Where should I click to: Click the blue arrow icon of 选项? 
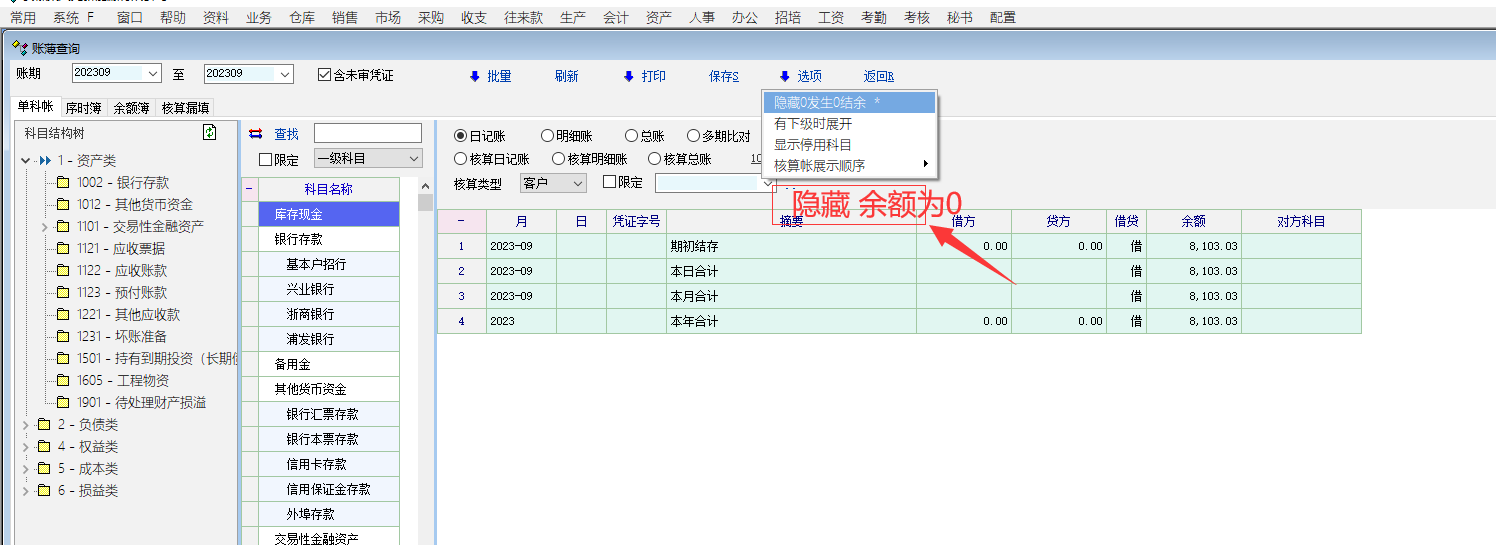784,77
